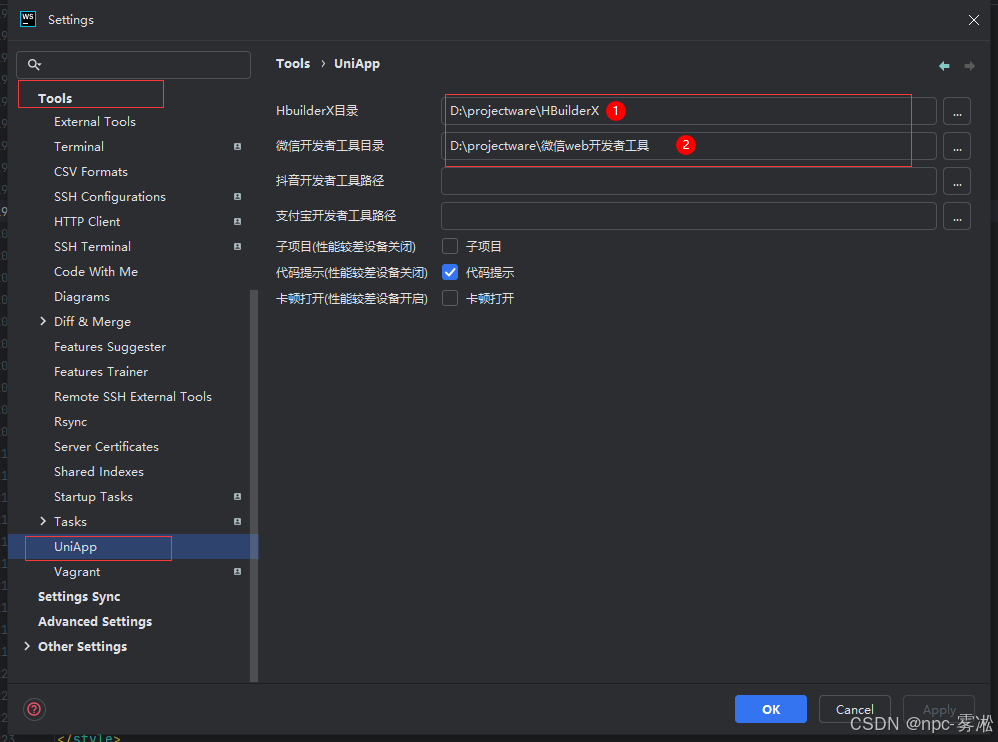This screenshot has height=742, width=998.
Task: Click project-level icon beside SSH Configurations
Action: pos(237,197)
